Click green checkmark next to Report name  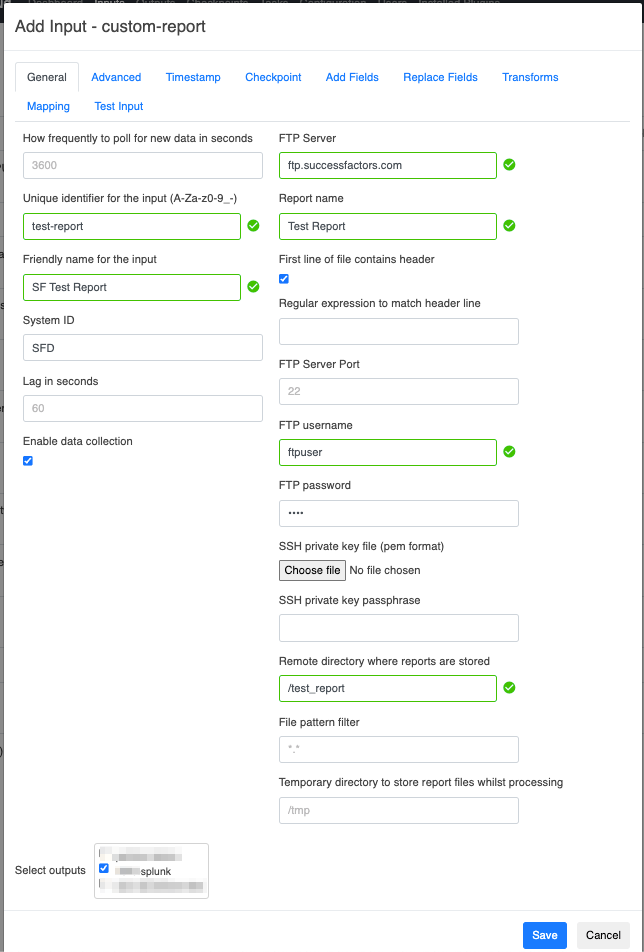click(x=510, y=226)
